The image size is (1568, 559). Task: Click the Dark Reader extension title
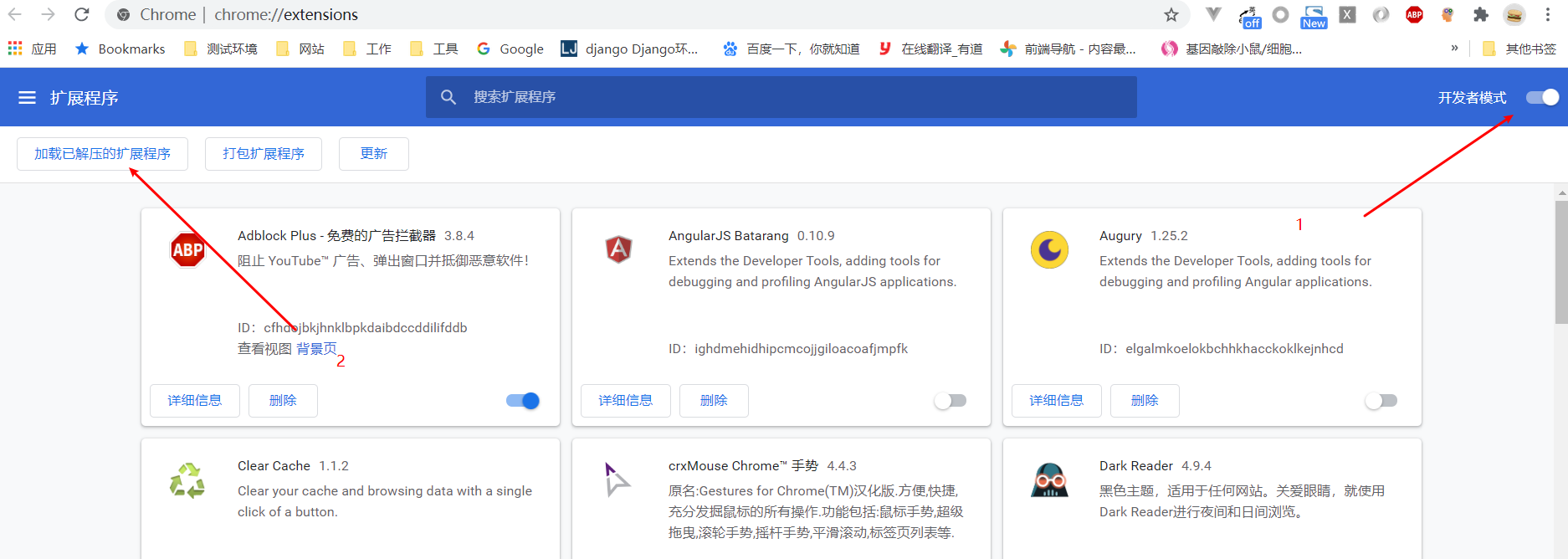click(x=1136, y=466)
